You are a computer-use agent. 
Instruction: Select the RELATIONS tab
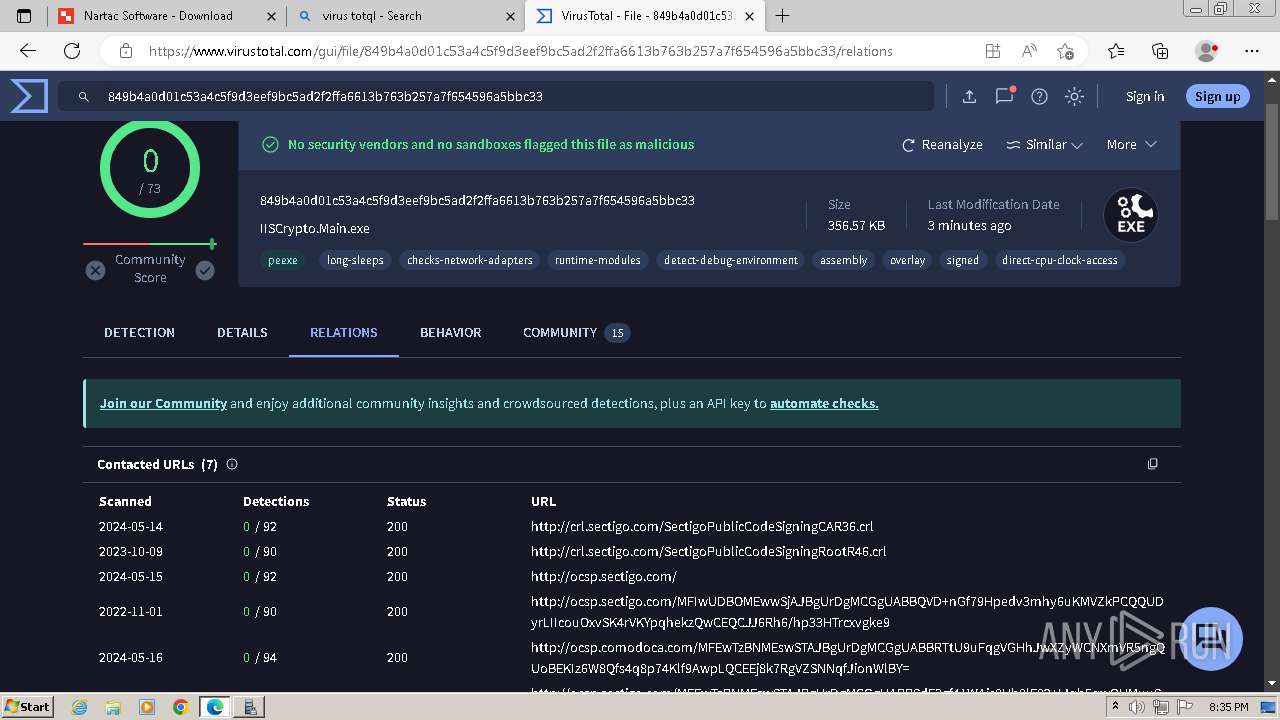pos(343,332)
